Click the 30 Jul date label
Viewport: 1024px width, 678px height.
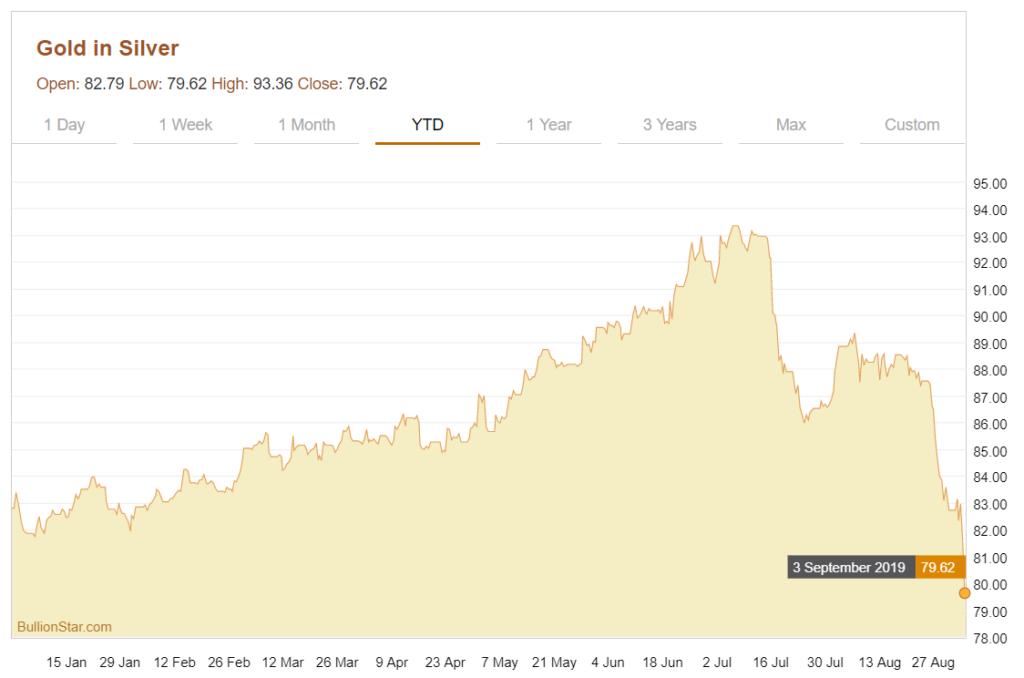point(825,662)
